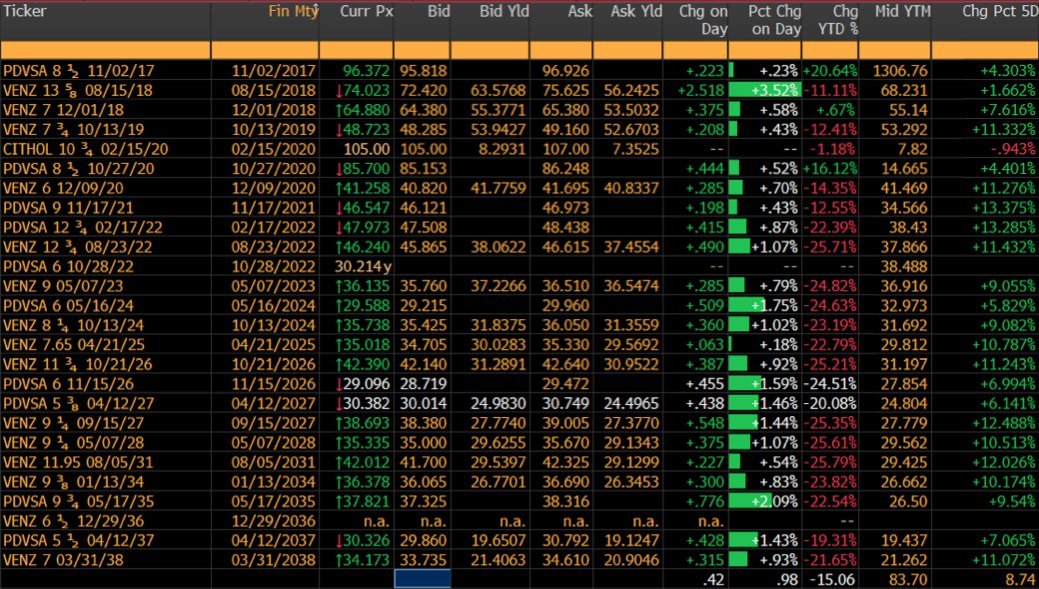This screenshot has height=589, width=1039.
Task: Select the PDVSA 8 ½ 11/02/17 ticker row
Action: (x=79, y=71)
